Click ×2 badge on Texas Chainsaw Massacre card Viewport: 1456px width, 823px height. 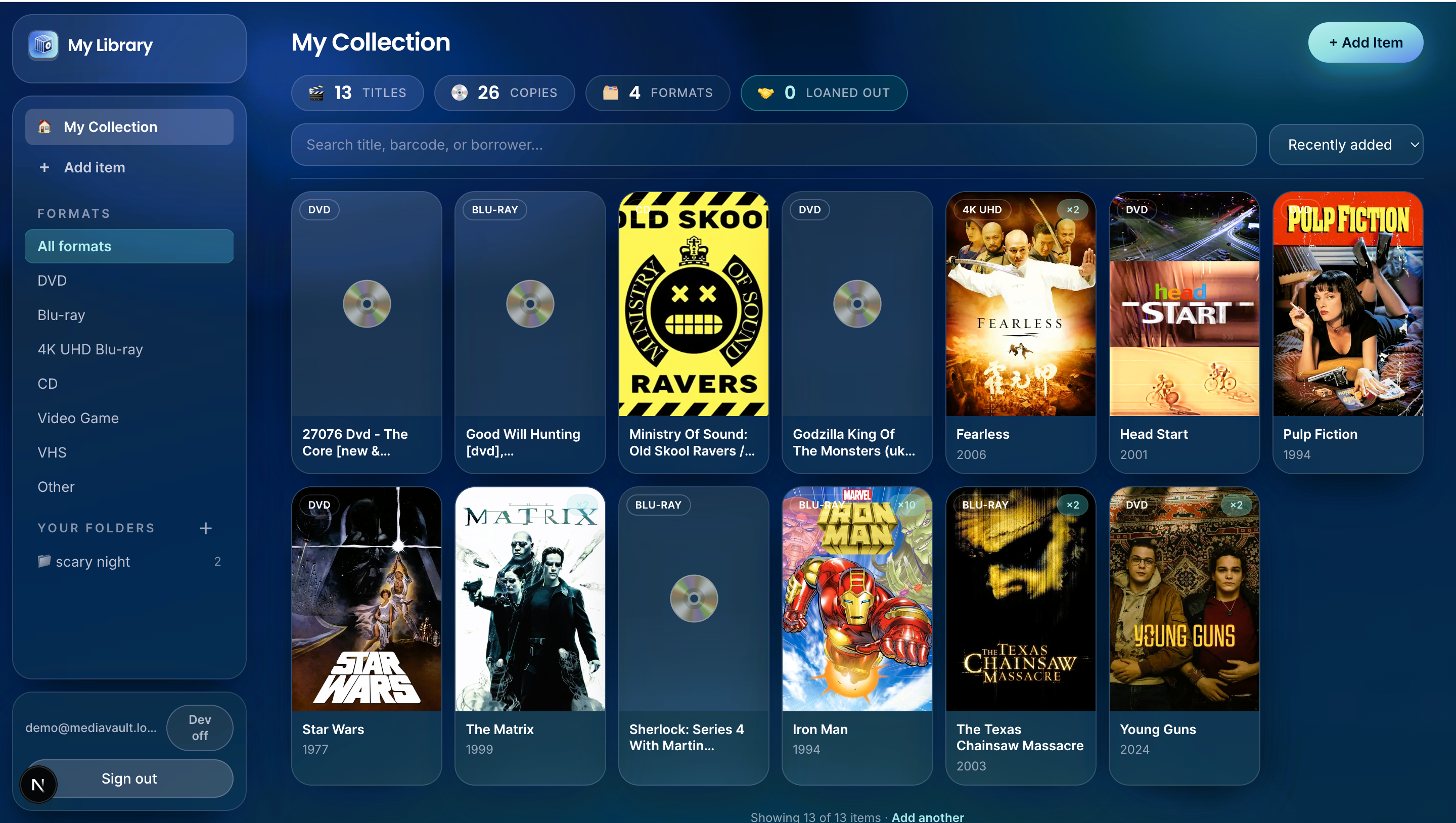coord(1072,505)
